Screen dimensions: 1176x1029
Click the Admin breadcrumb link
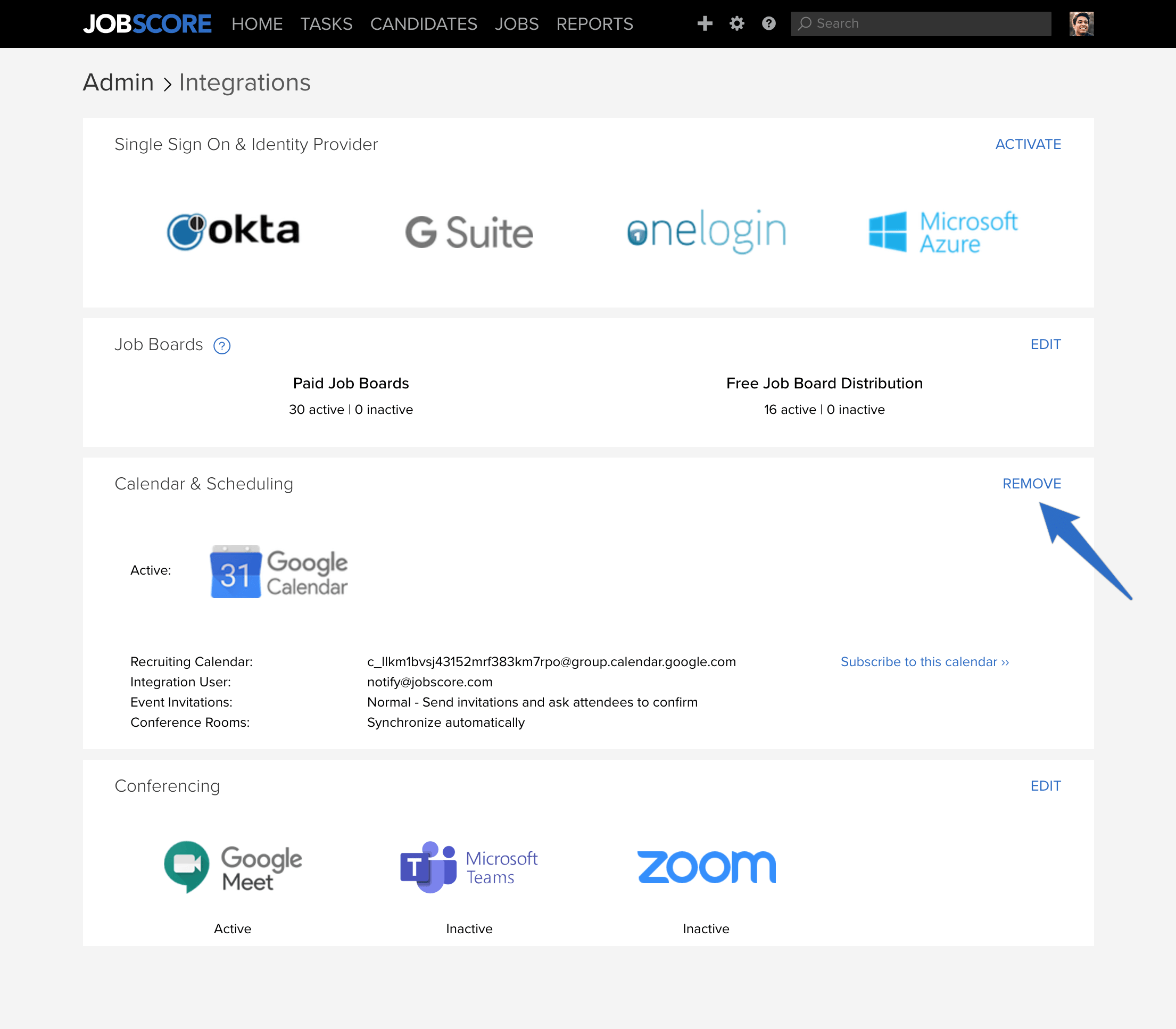[118, 82]
